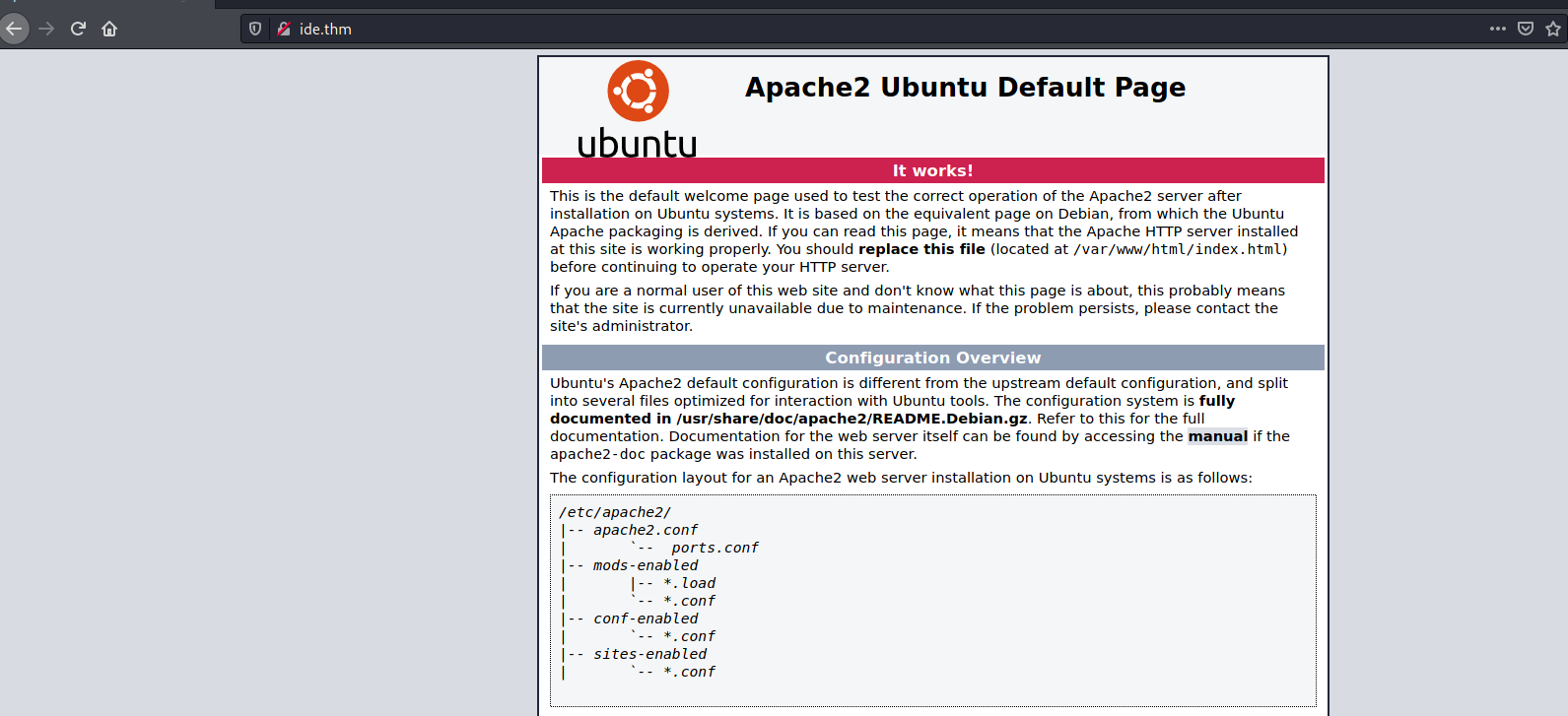Screen dimensions: 1568x716
Task: Click the *.load tree entry
Action: (x=689, y=583)
